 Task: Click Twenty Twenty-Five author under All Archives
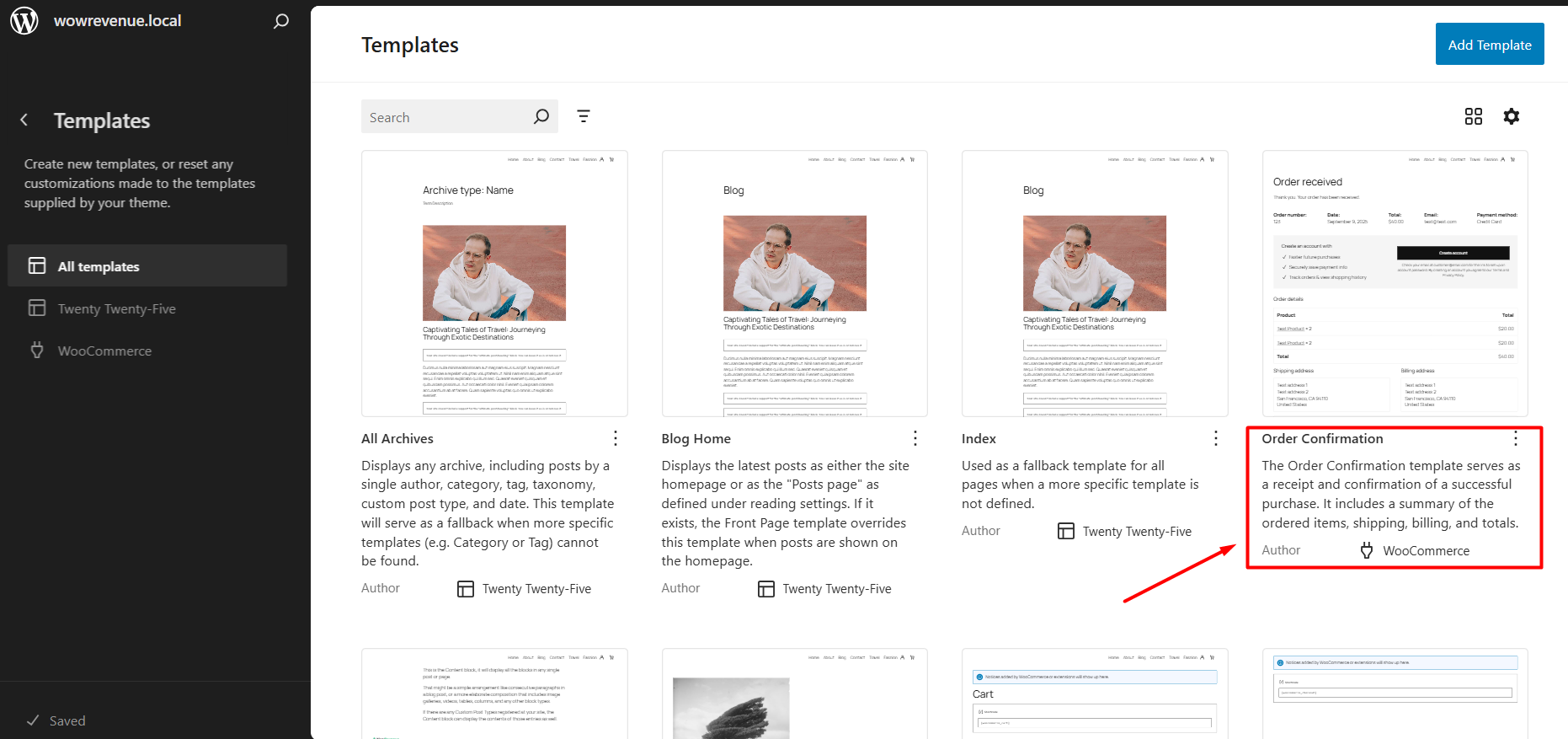point(536,589)
